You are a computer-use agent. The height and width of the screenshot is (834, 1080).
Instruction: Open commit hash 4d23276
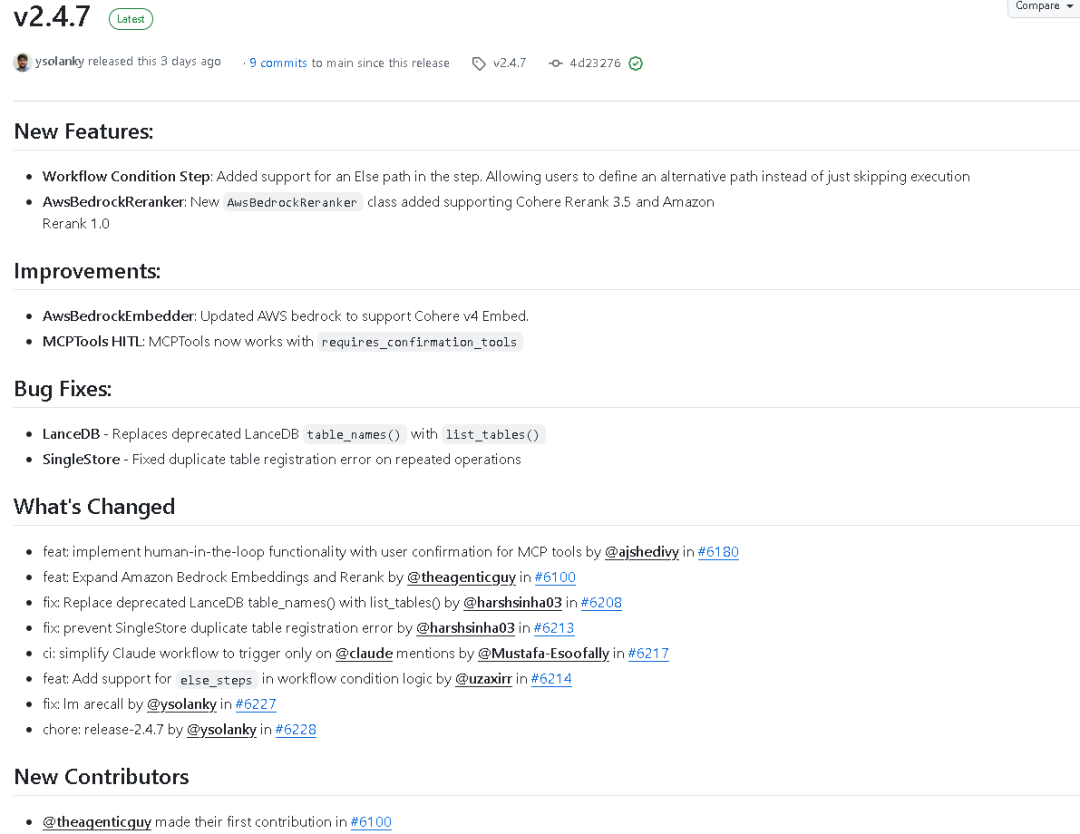(x=595, y=64)
